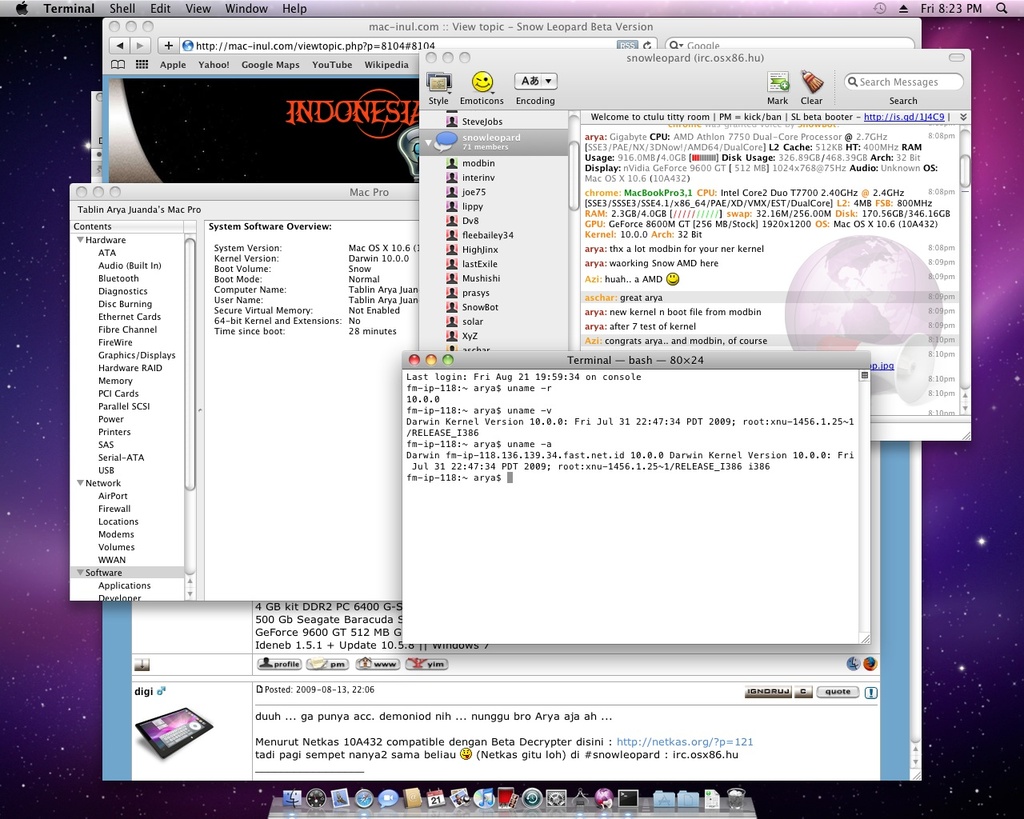Open the Encoding dropdown
This screenshot has width=1024, height=819.
coord(536,81)
